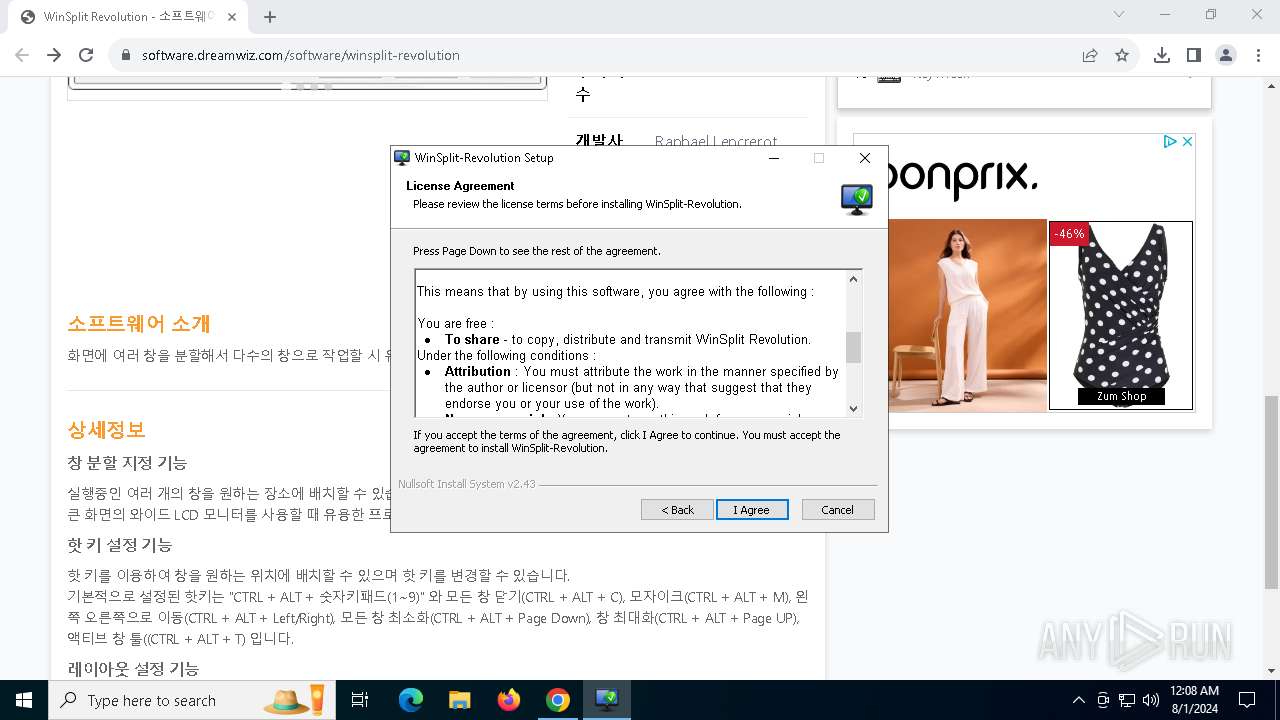
Task: Click the -46% discount badge
Action: [1069, 234]
